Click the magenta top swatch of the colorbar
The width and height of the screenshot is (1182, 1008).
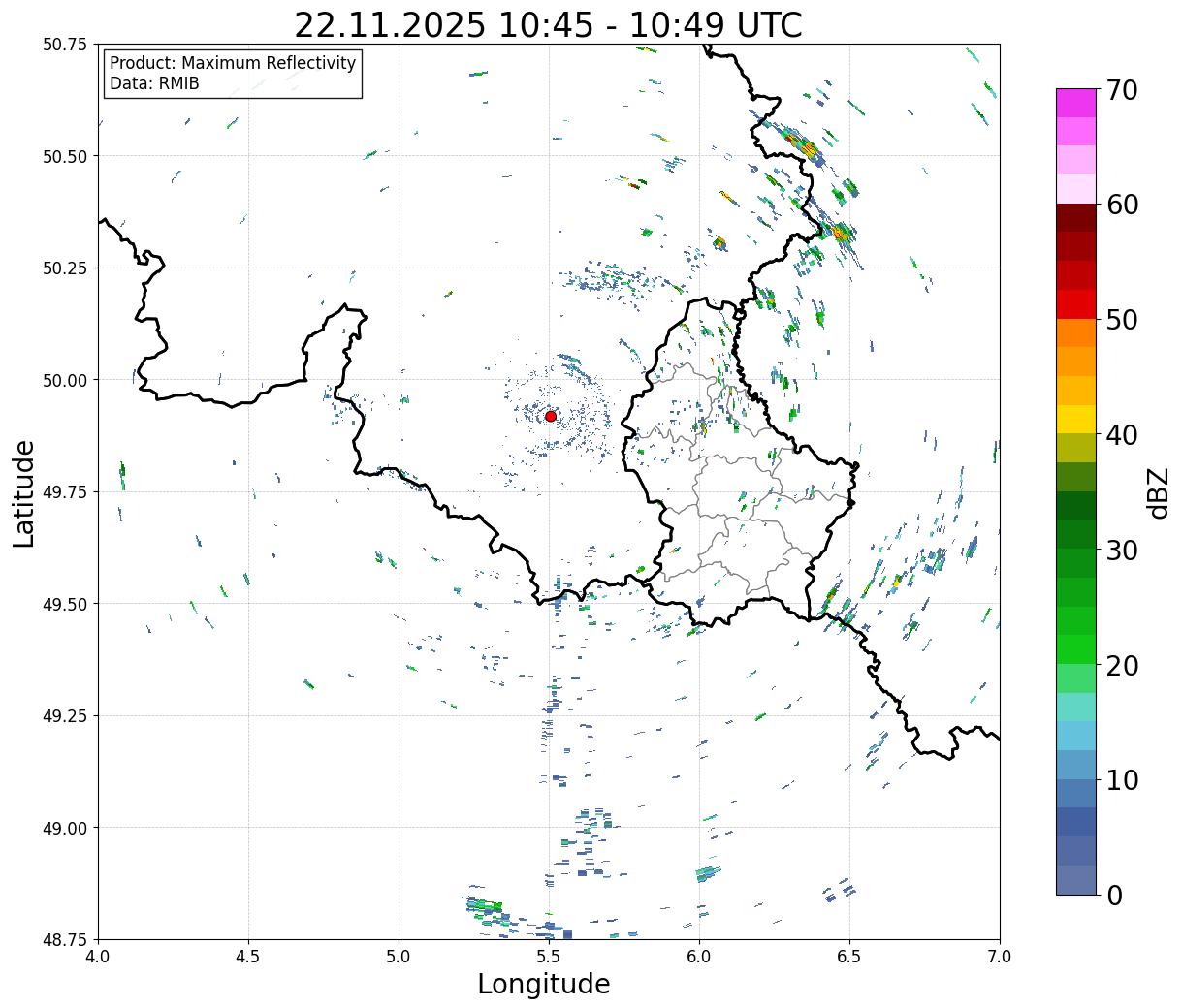[1076, 103]
